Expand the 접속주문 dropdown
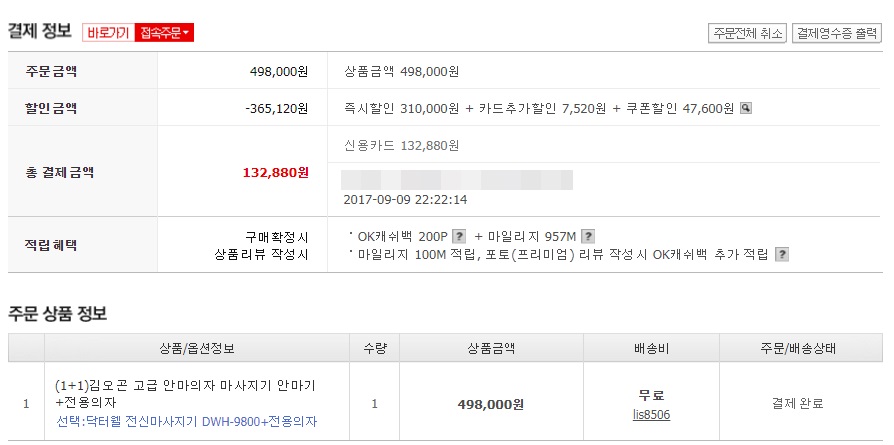This screenshot has height=445, width=894. [x=164, y=33]
